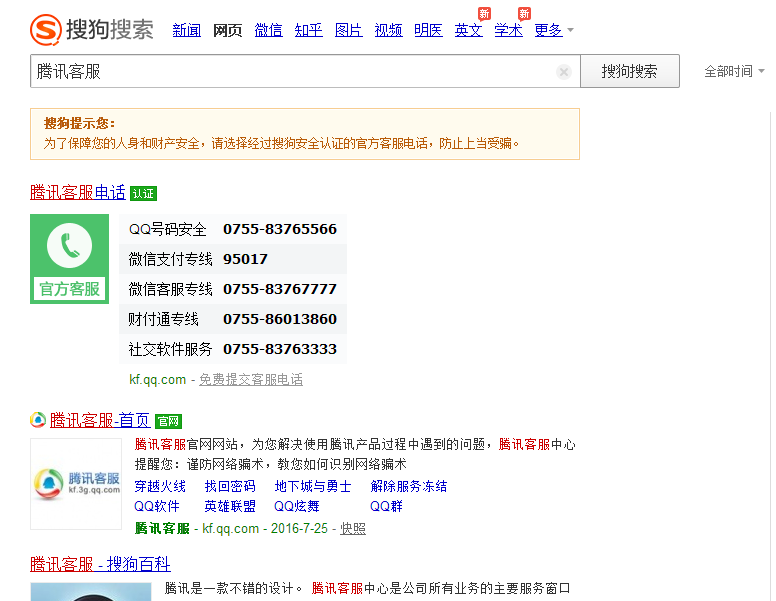Switch to the 新闻 tab

pos(187,30)
